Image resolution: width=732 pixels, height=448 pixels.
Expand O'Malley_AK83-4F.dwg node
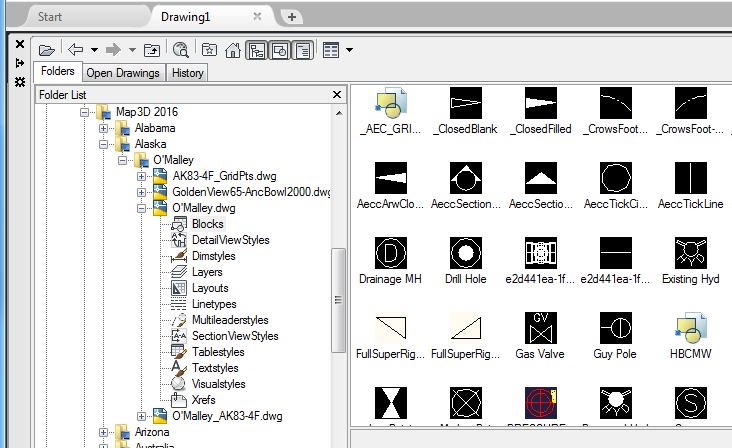(x=141, y=416)
